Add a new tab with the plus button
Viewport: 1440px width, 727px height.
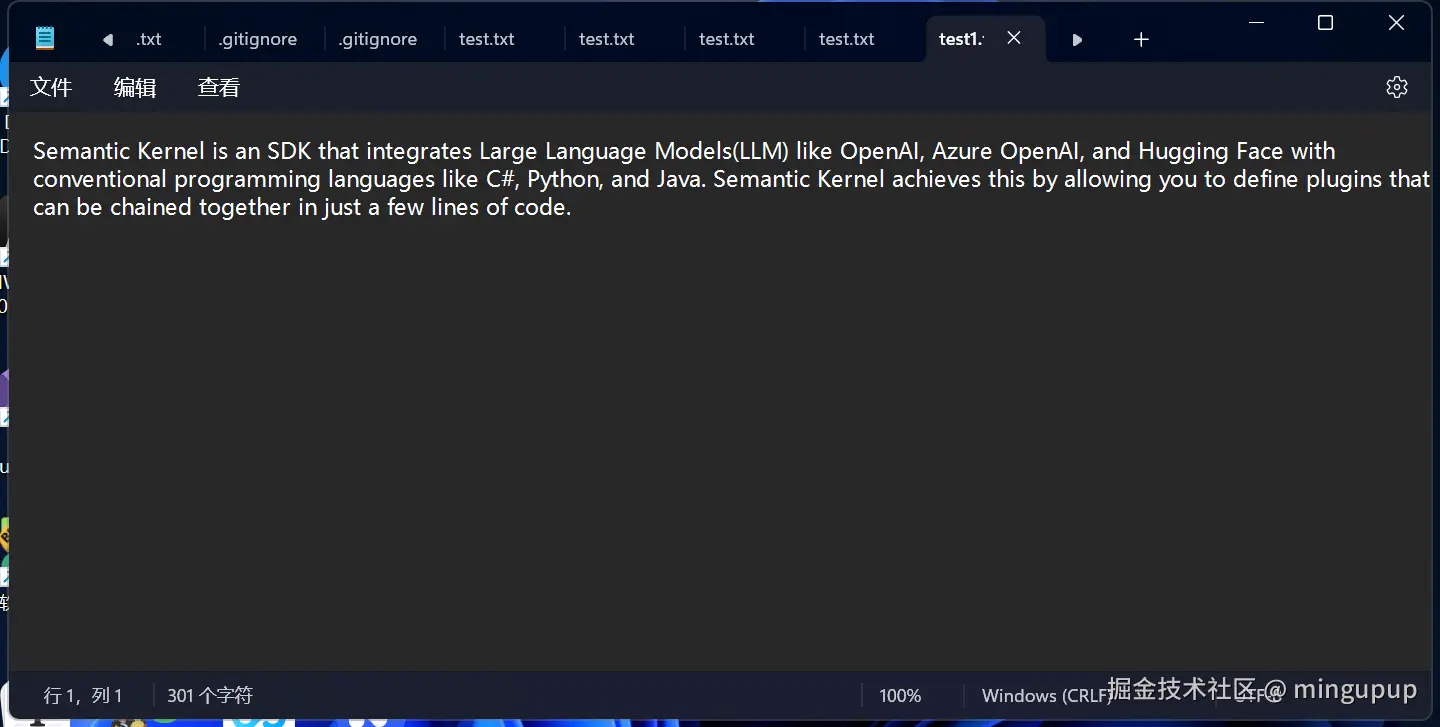pos(1141,39)
